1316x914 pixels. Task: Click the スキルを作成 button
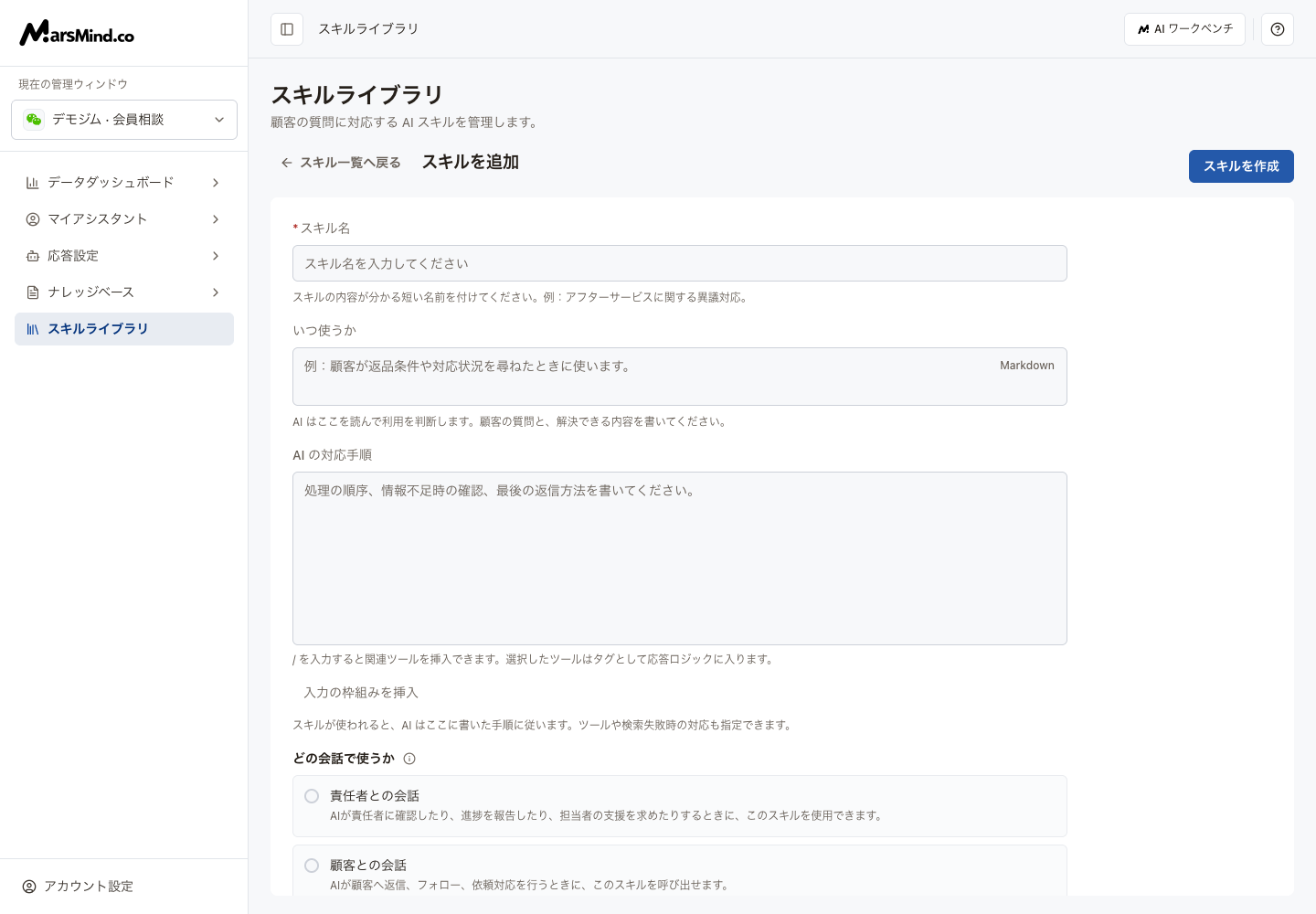pos(1241,166)
